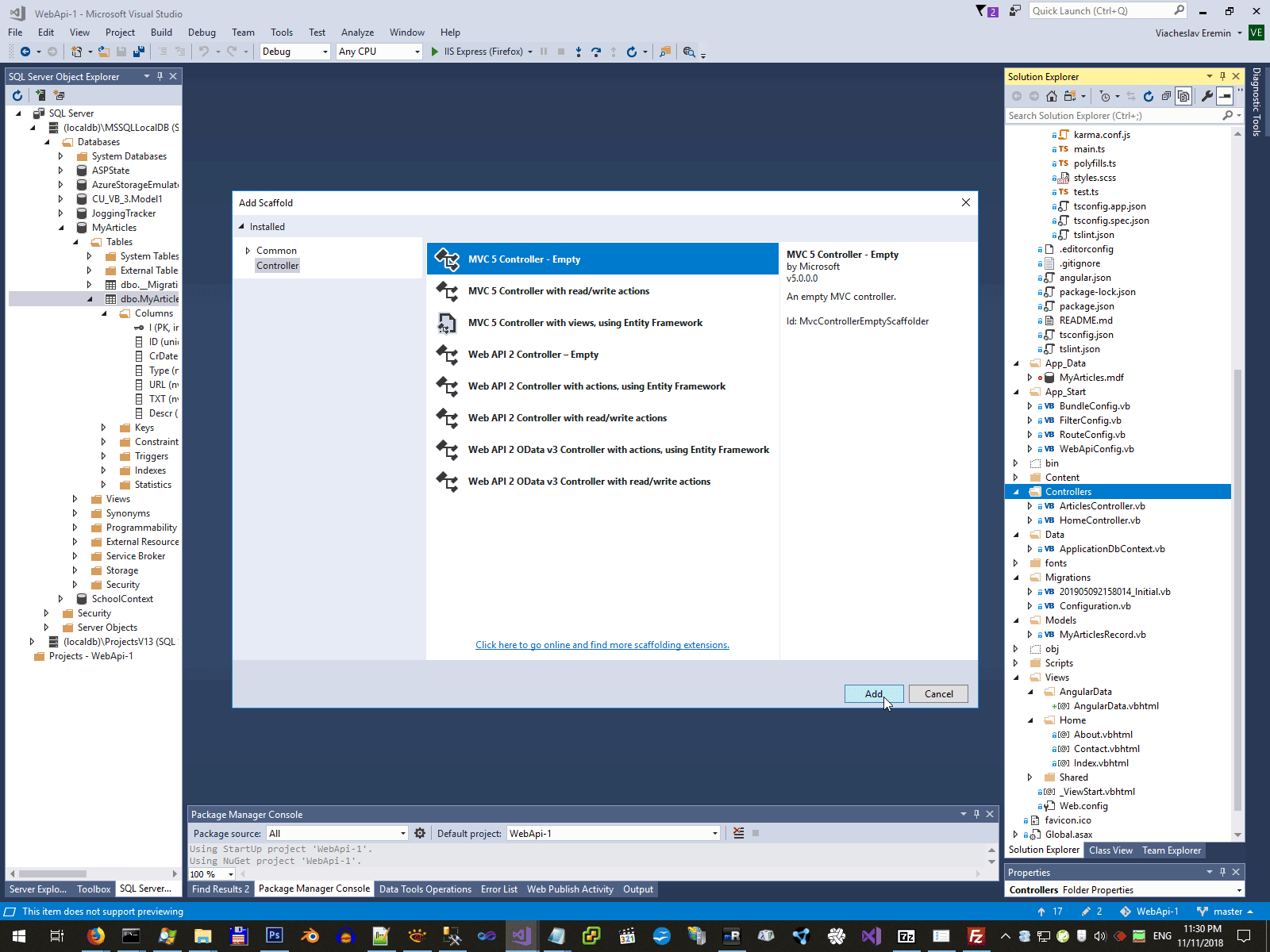Open the Tools menu

pyautogui.click(x=282, y=33)
